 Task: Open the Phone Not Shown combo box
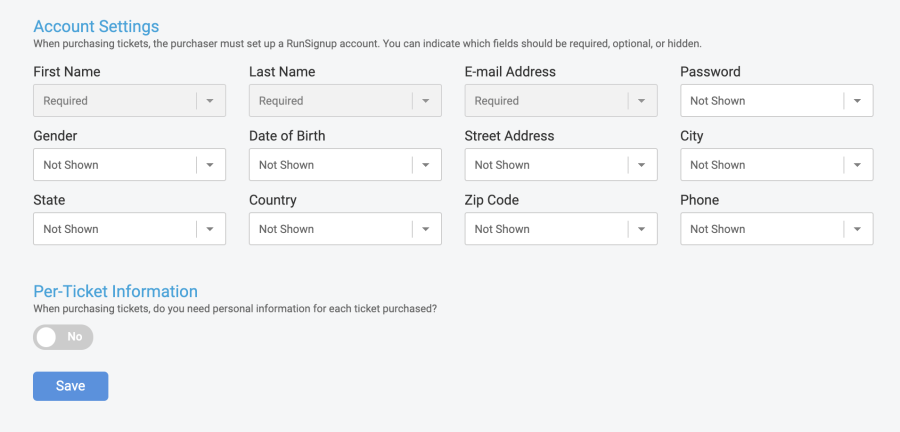click(777, 229)
